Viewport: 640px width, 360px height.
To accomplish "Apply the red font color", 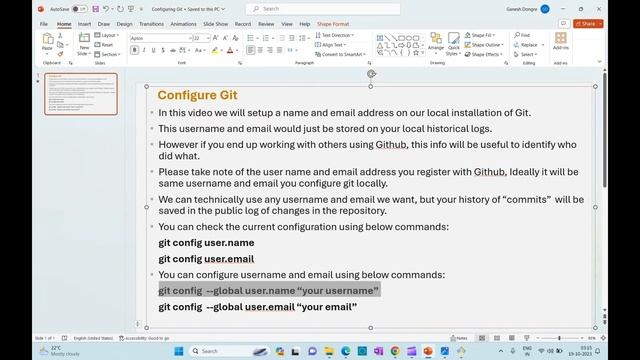I will pos(230,50).
